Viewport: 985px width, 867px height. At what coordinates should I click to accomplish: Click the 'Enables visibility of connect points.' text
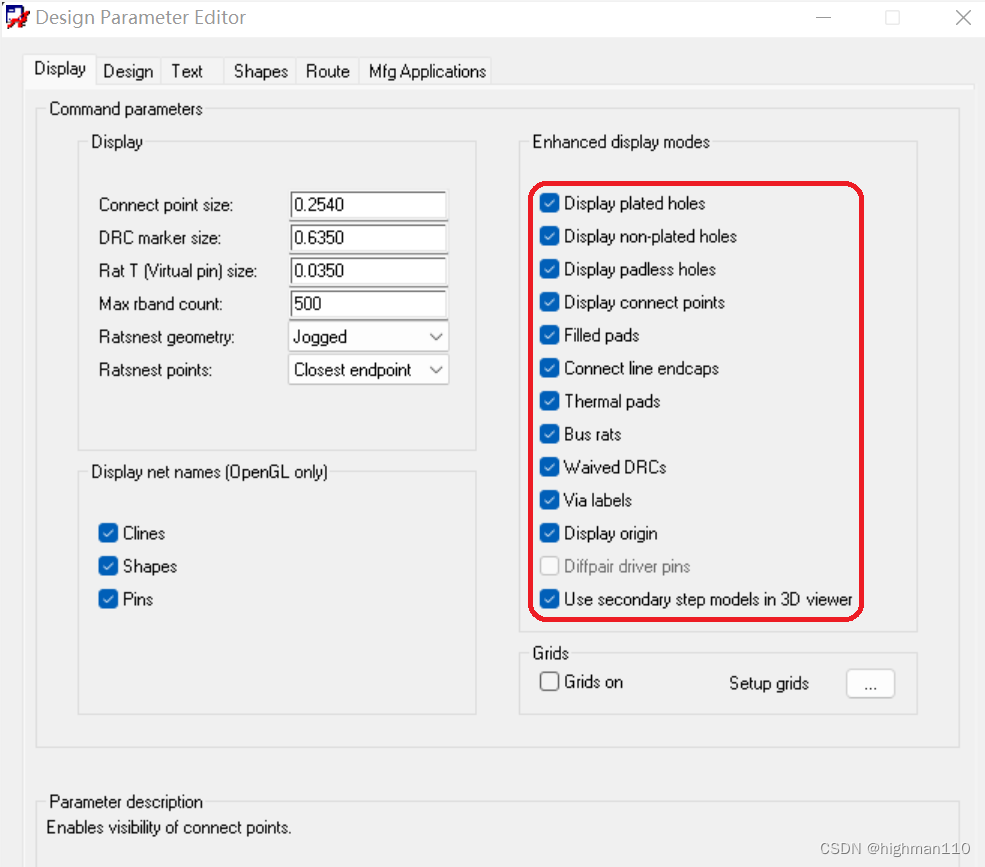pyautogui.click(x=169, y=827)
